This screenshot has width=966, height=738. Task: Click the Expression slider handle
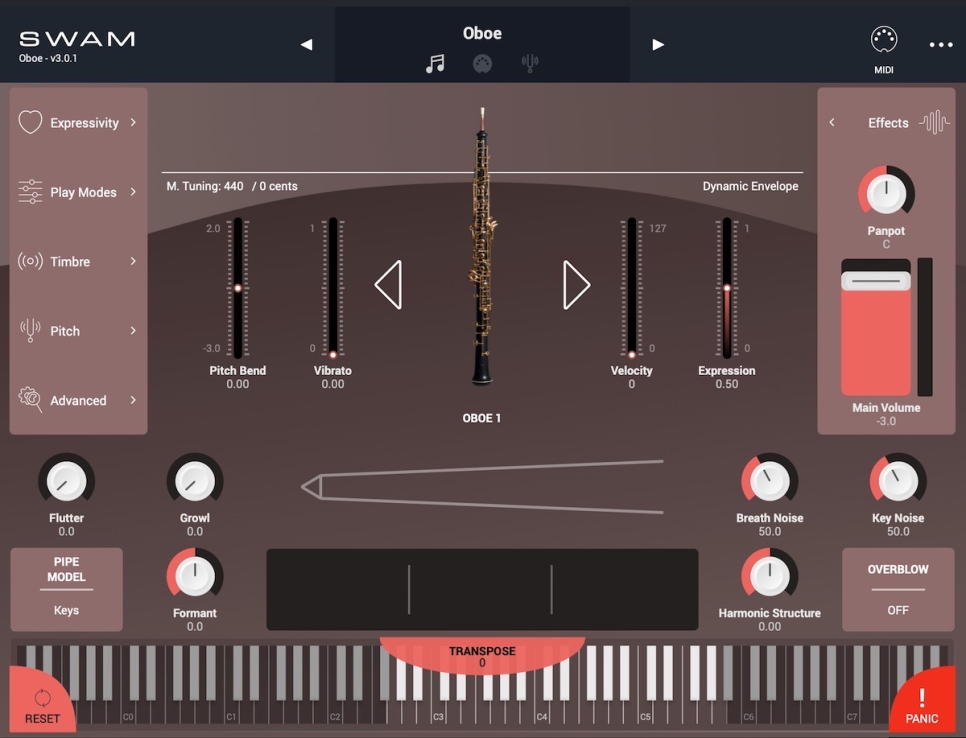pyautogui.click(x=727, y=288)
